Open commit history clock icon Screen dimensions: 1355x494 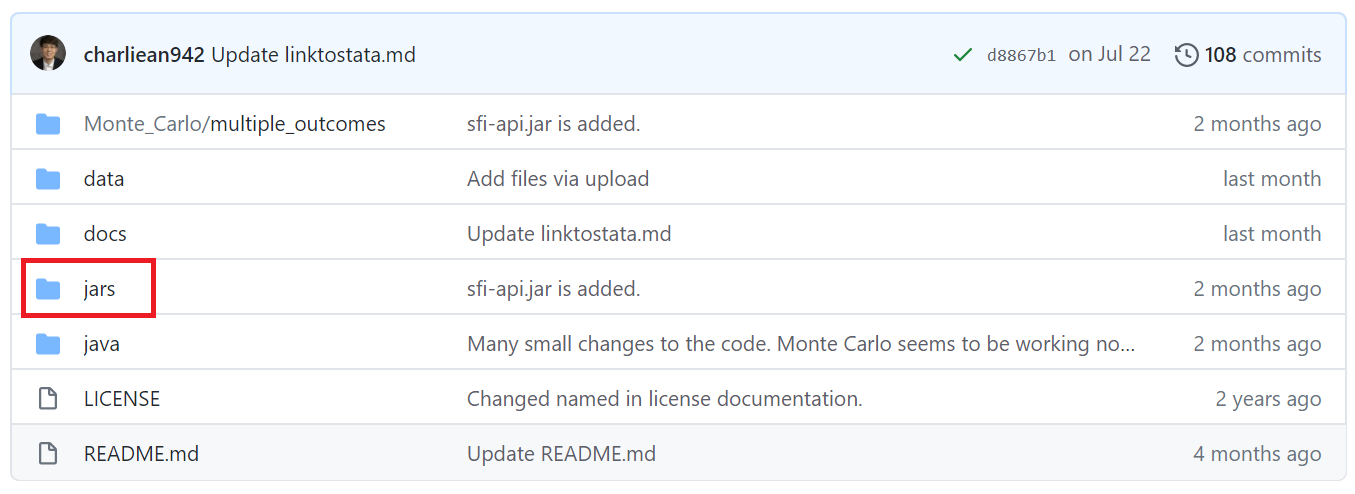tap(1186, 55)
